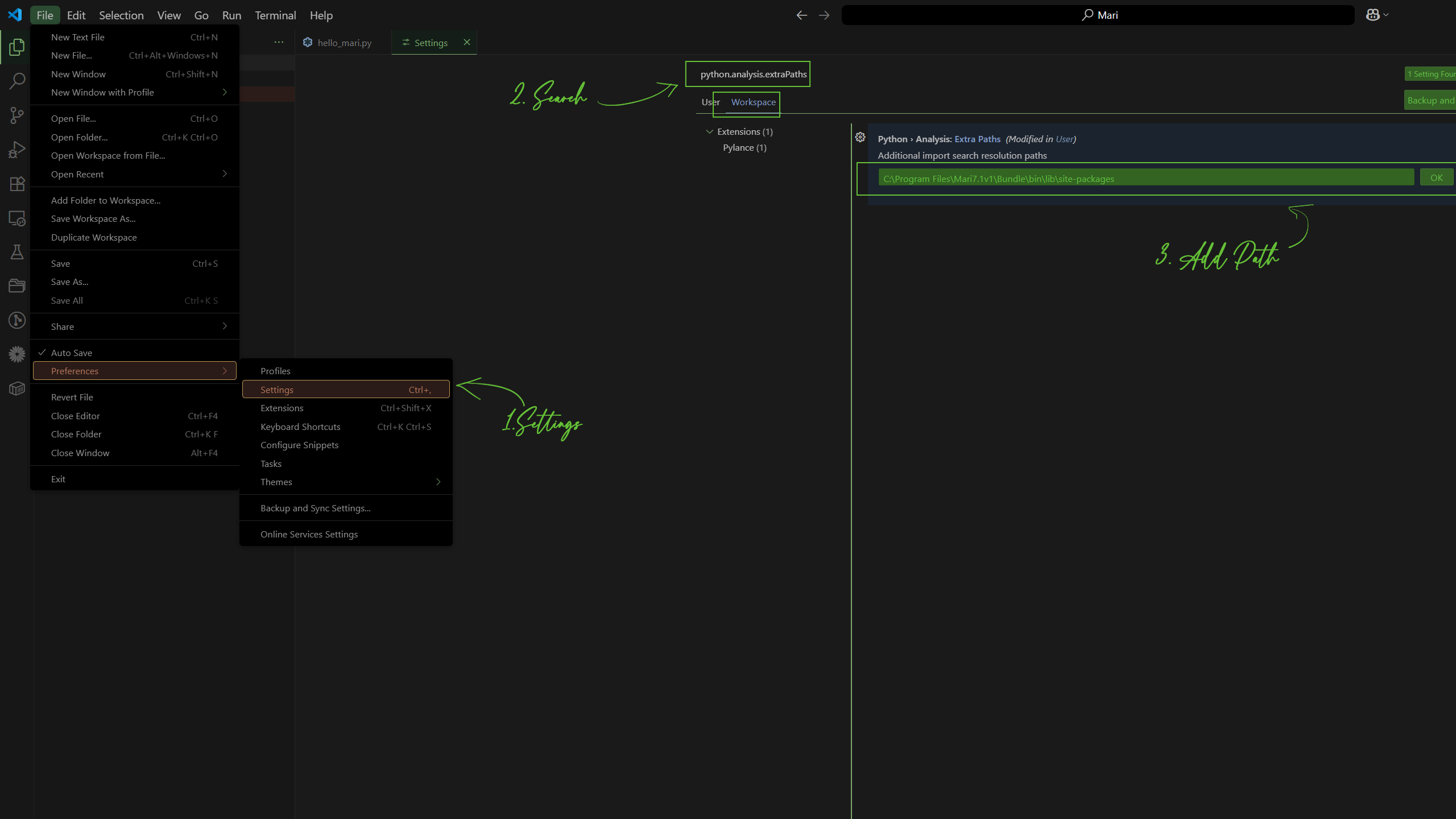Click the settings search input field
This screenshot has width=1456, height=819.
coord(753,75)
